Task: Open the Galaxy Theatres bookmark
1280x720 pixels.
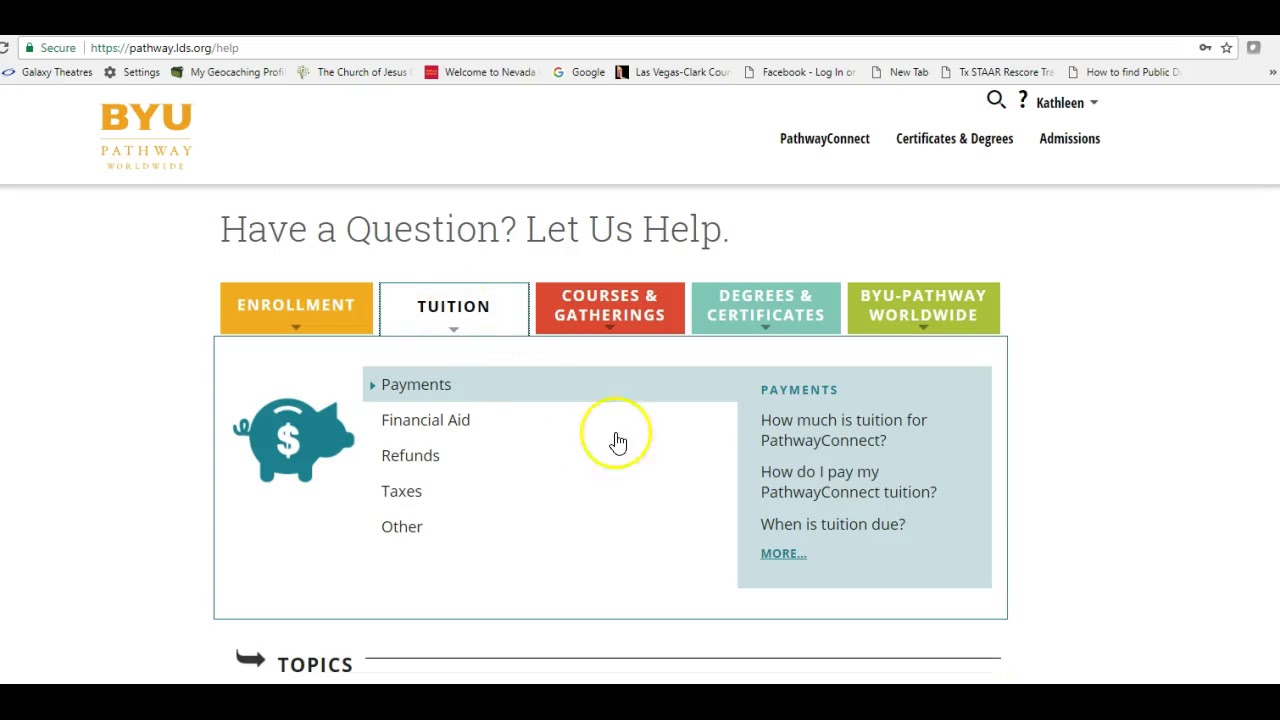Action: 47,72
